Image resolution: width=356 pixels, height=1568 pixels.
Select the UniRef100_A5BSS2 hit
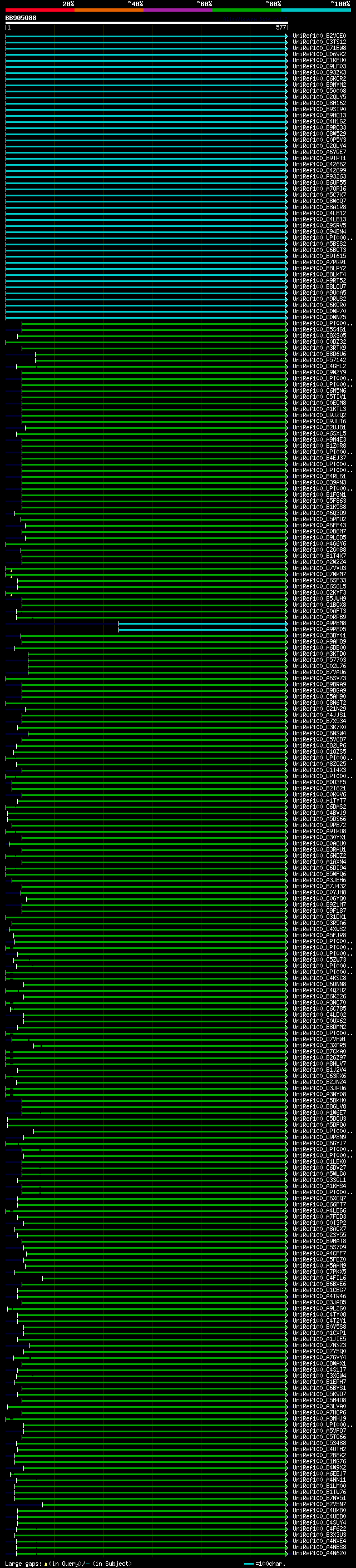point(319,244)
